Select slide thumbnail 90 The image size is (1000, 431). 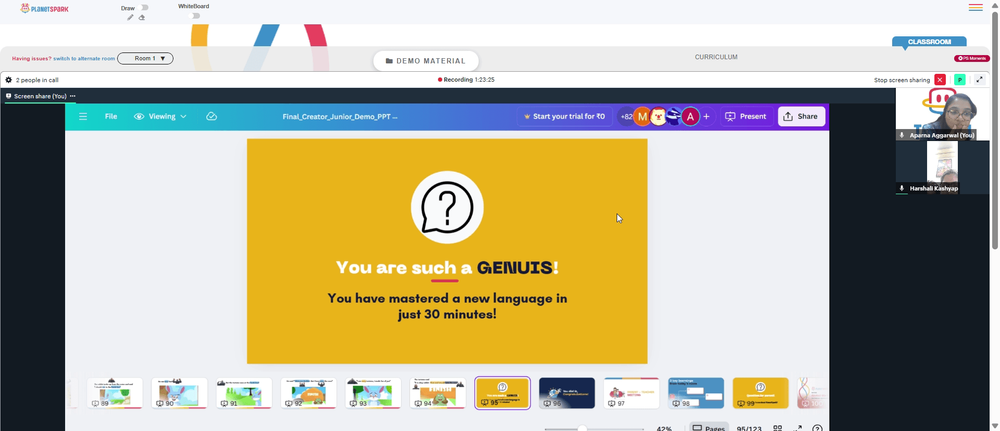[179, 393]
